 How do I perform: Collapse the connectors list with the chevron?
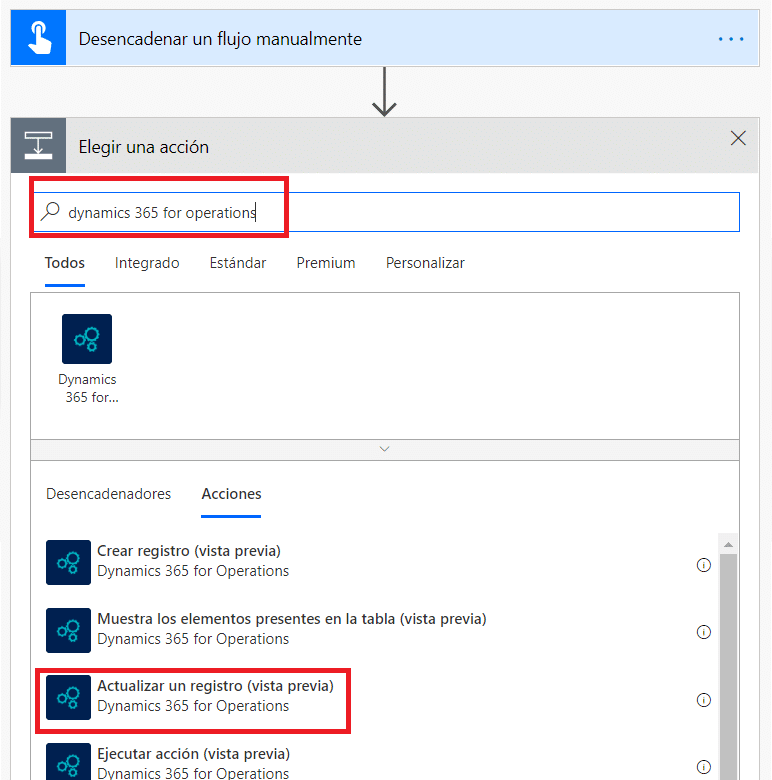[x=385, y=449]
